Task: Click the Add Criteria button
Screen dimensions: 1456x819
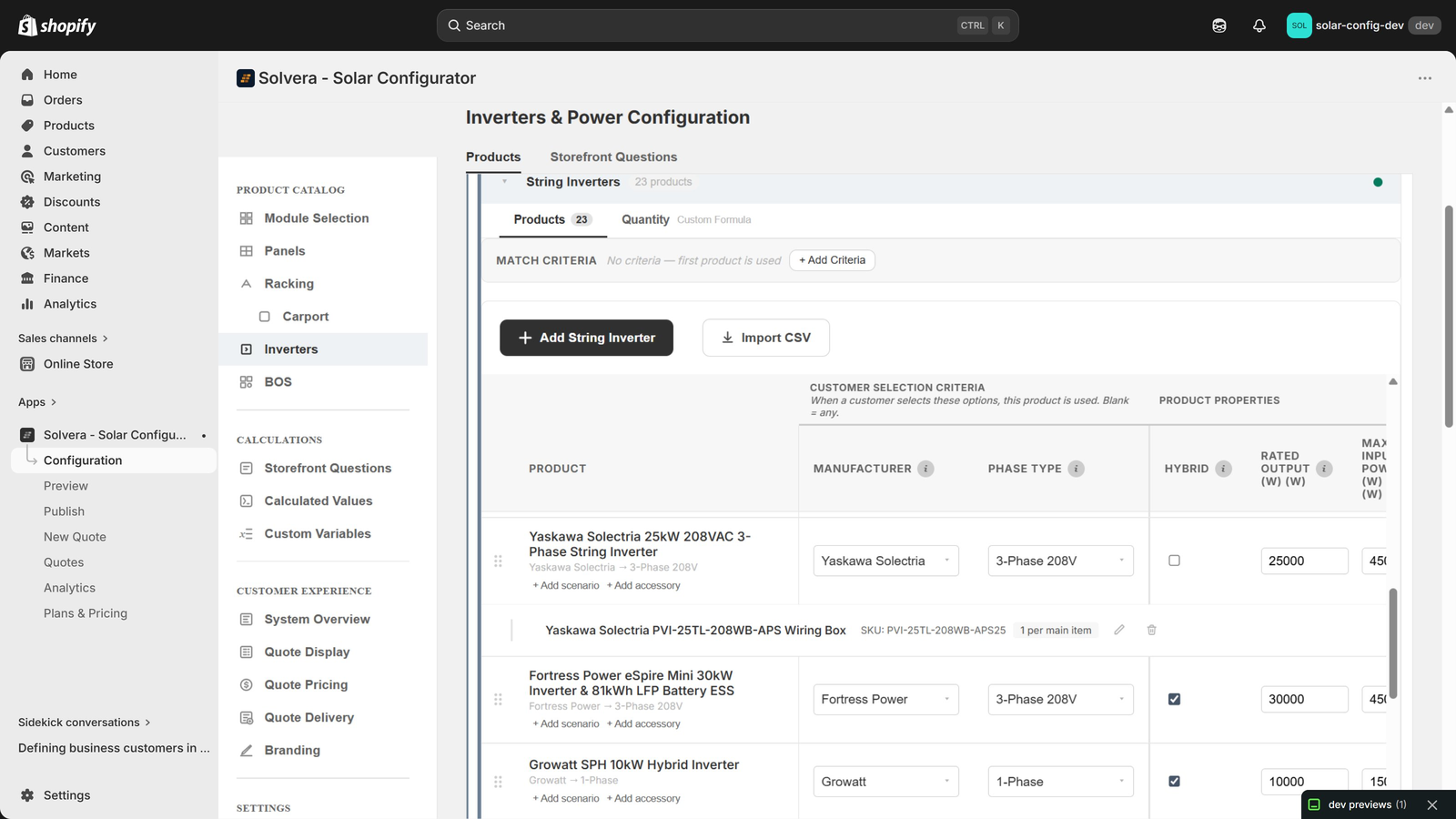Action: [x=832, y=260]
